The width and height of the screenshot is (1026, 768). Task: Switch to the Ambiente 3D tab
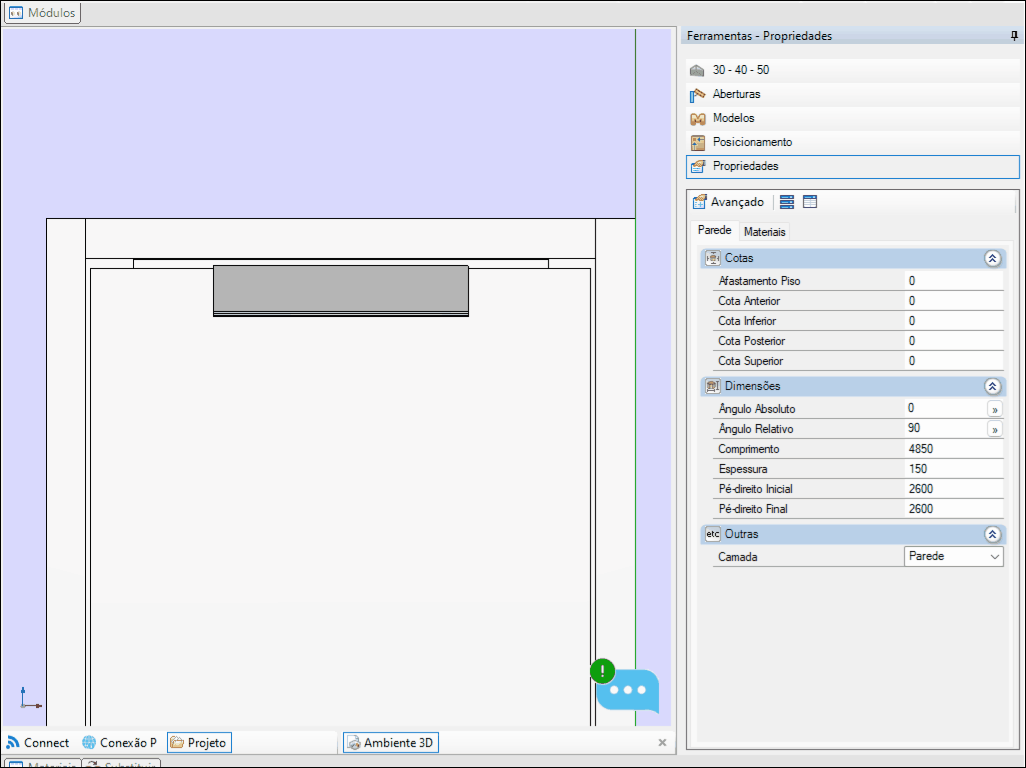[390, 743]
